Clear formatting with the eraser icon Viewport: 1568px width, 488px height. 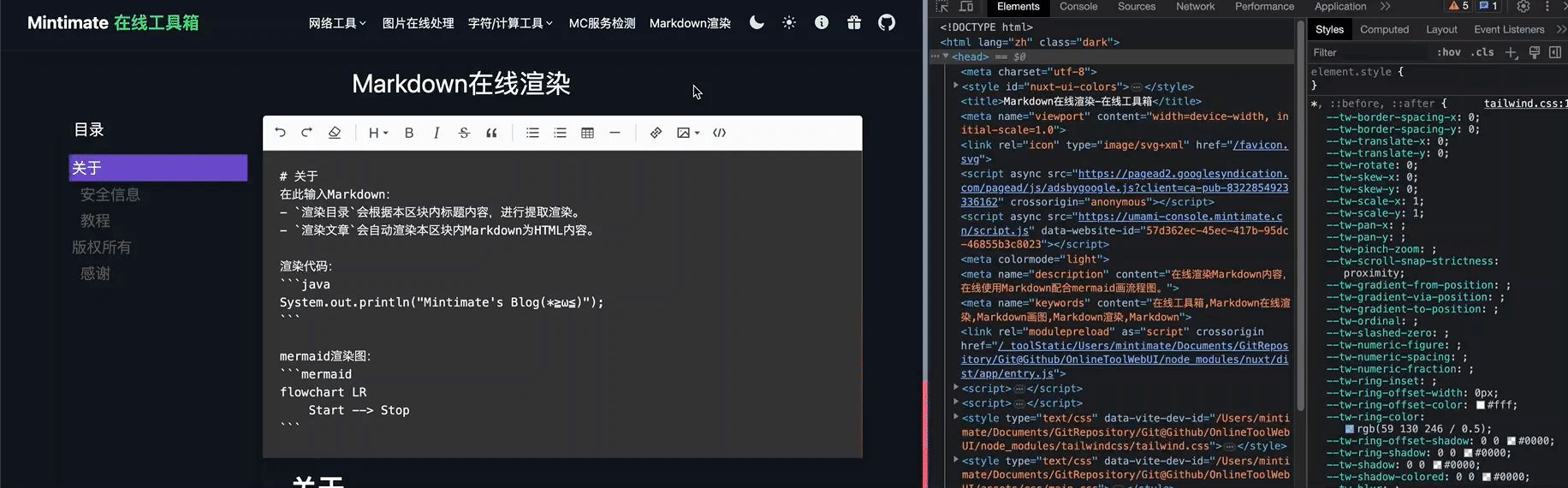point(335,133)
